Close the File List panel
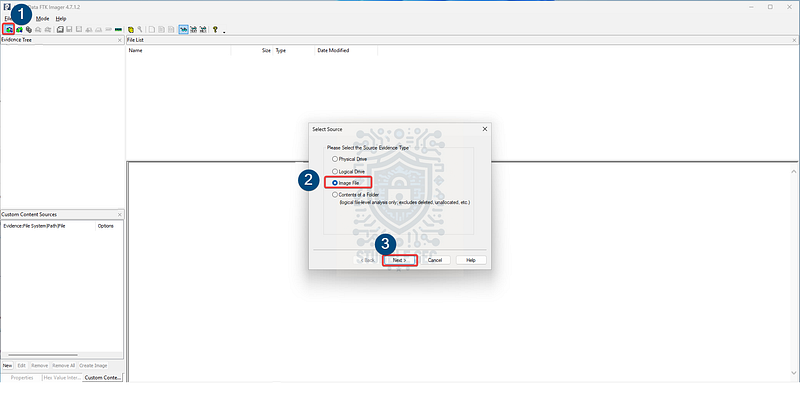 (x=794, y=40)
